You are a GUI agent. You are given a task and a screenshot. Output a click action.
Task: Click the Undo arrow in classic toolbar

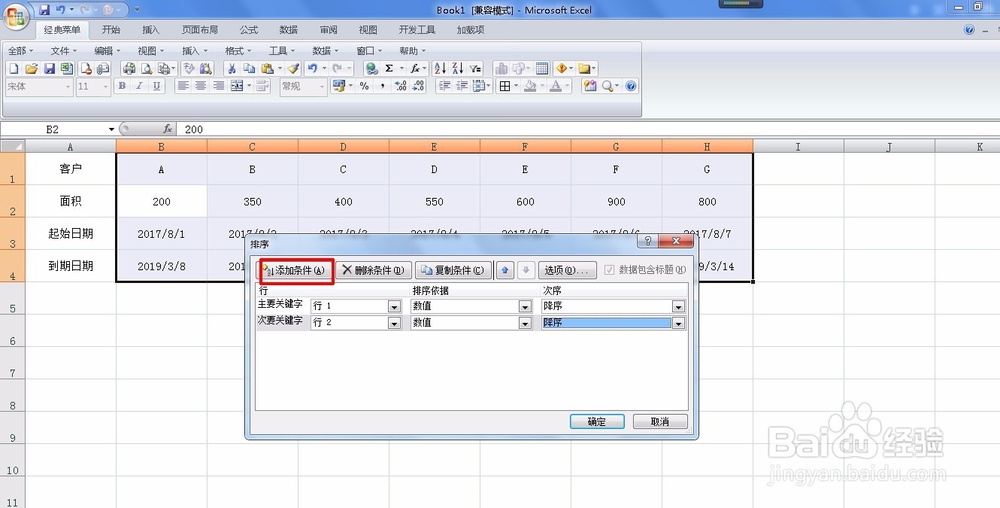312,69
